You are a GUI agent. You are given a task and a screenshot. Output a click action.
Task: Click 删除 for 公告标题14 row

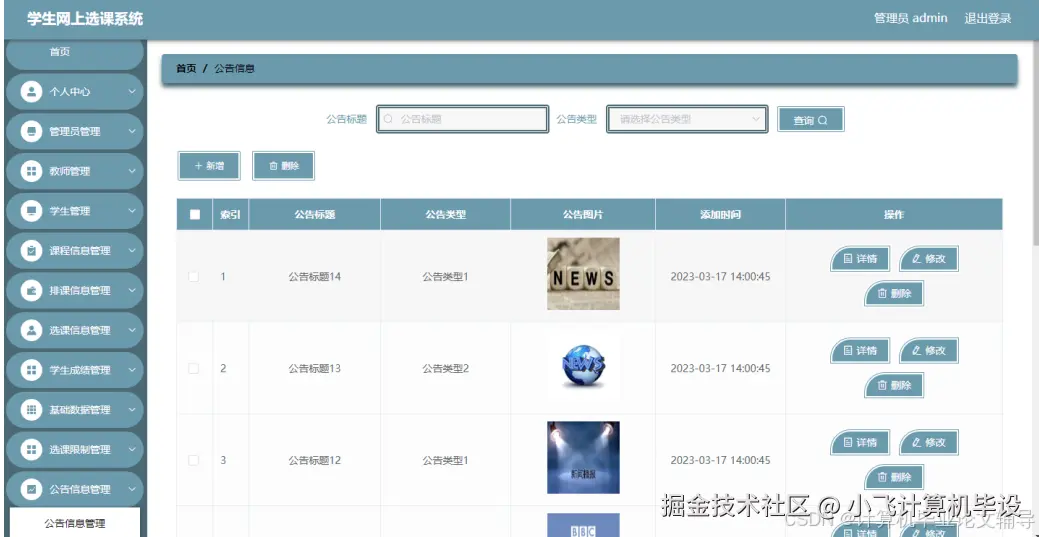[894, 293]
